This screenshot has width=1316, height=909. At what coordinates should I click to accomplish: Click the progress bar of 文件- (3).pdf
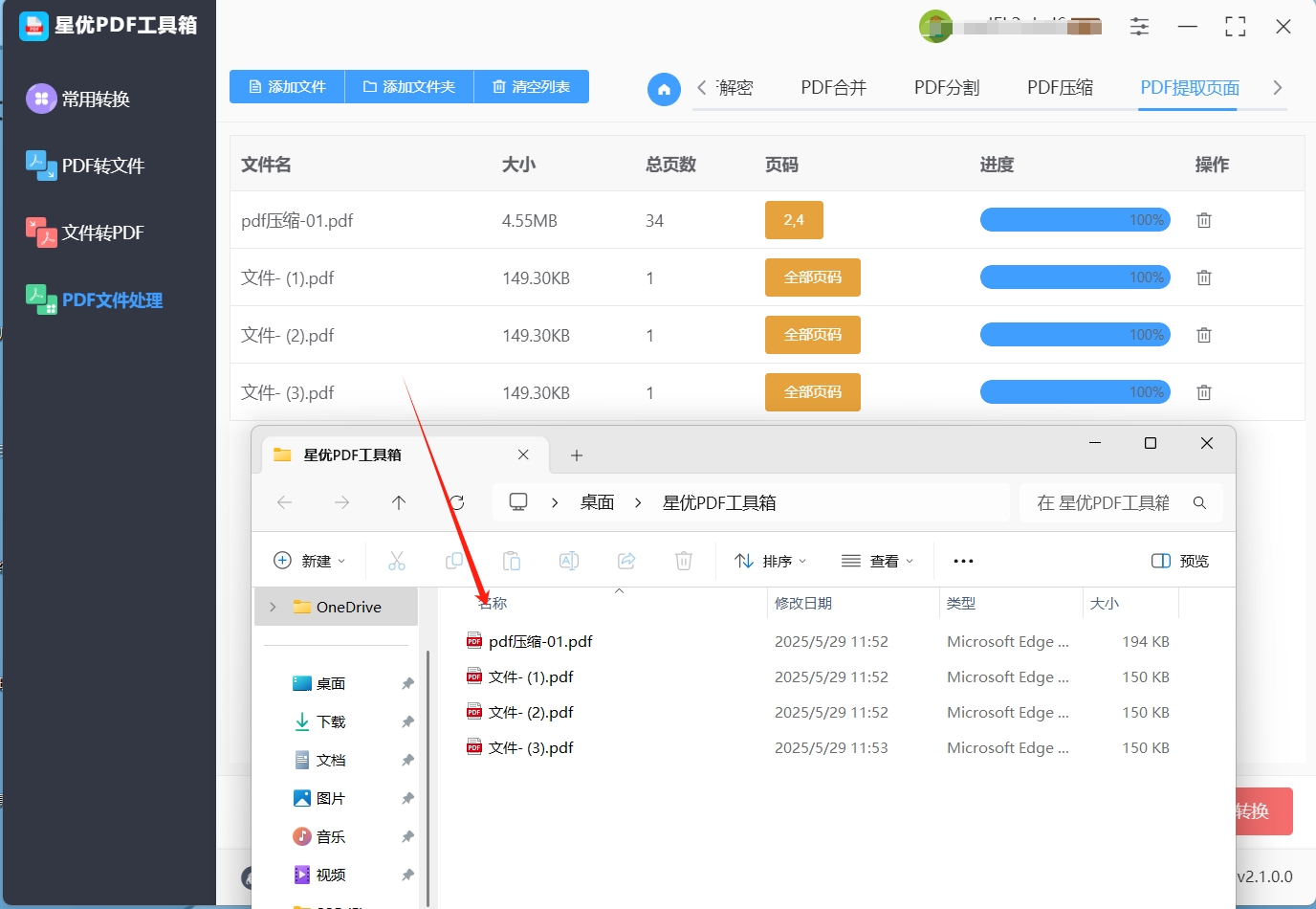[1075, 392]
